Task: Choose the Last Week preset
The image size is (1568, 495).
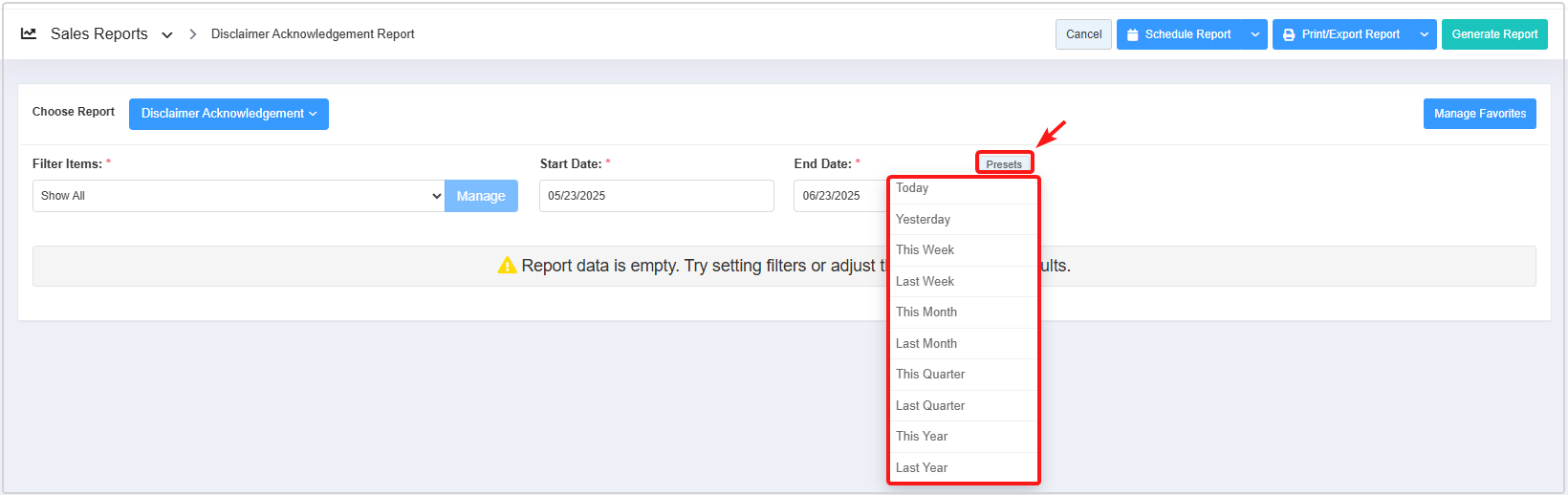Action: (963, 282)
